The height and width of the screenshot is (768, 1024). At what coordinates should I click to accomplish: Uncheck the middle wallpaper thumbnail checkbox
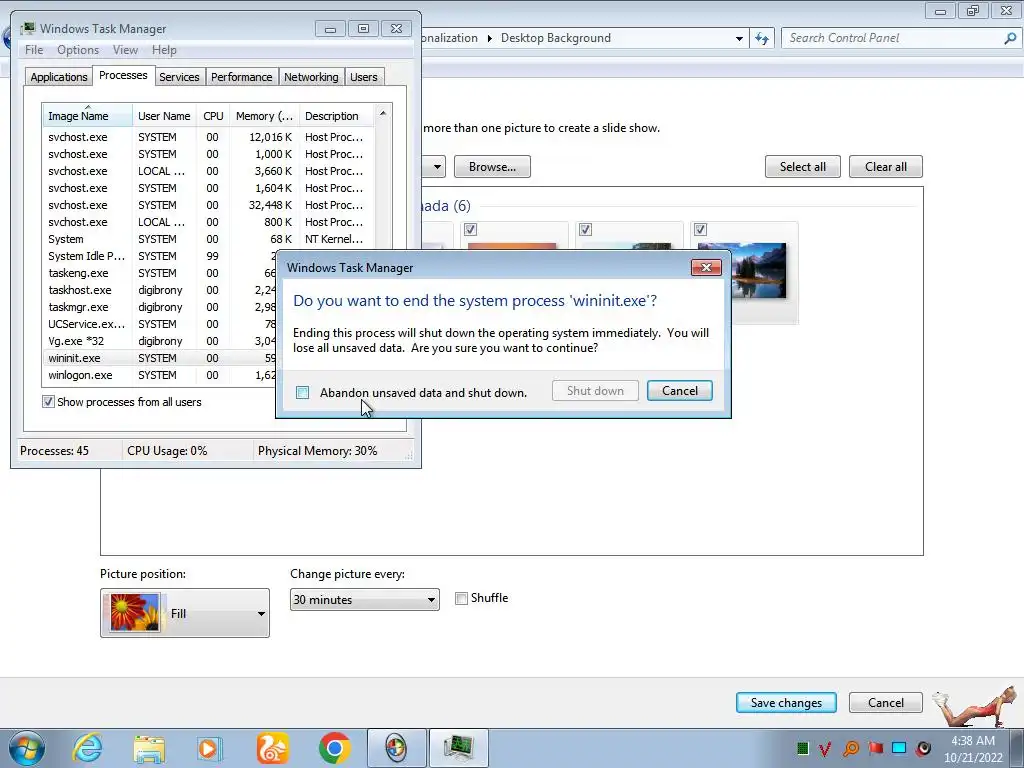(585, 229)
